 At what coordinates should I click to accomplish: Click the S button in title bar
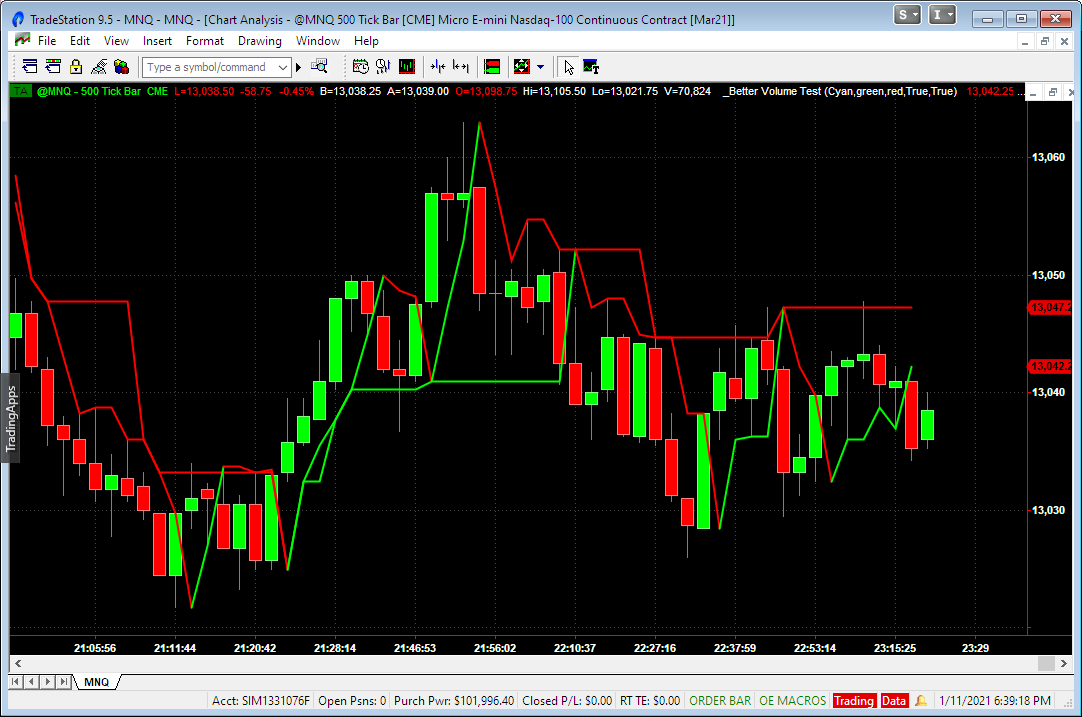907,14
